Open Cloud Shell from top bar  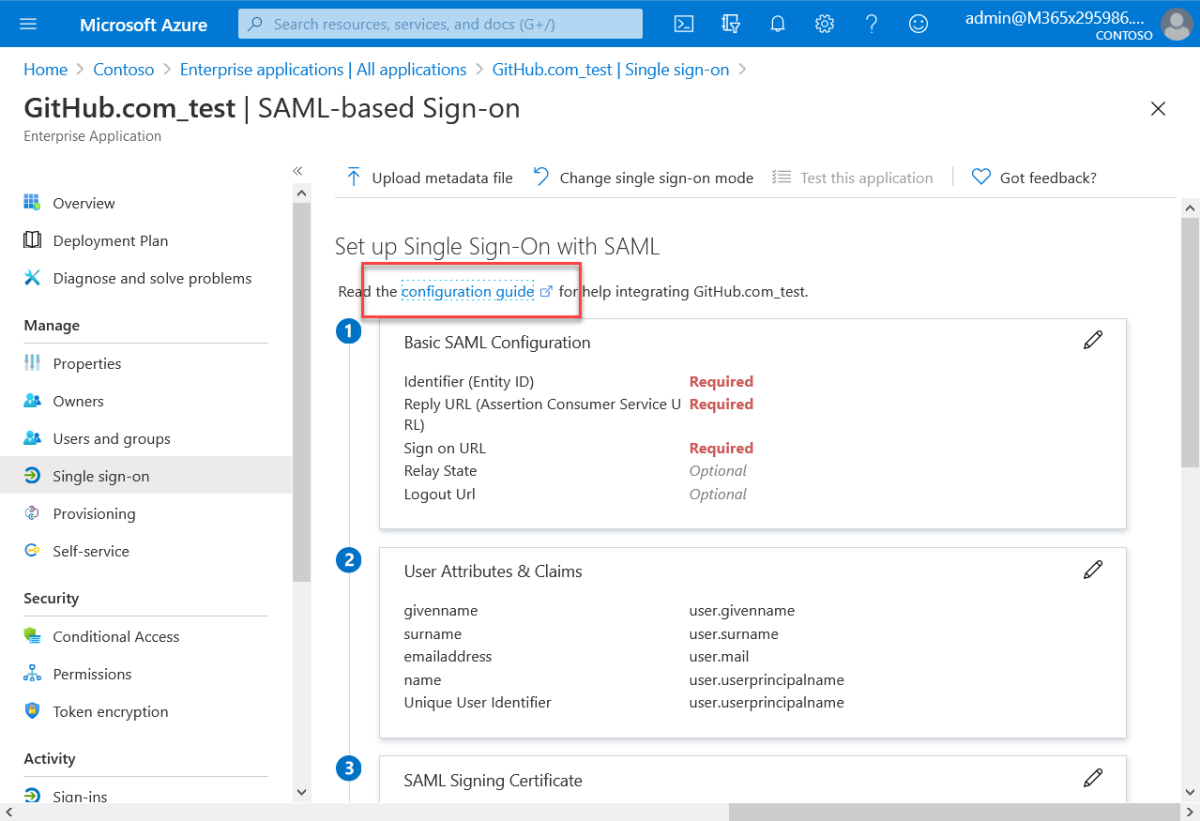click(x=684, y=24)
